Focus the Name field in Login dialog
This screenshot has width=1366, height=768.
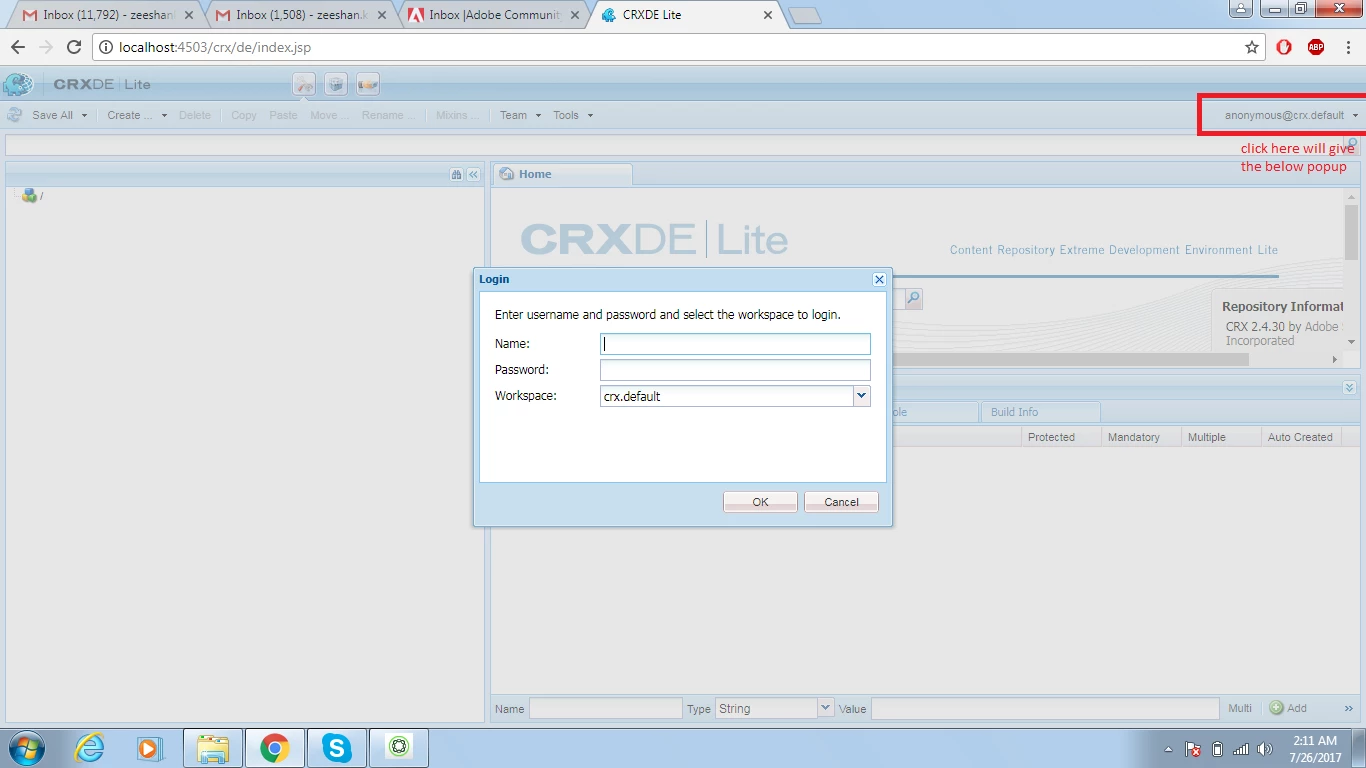735,344
